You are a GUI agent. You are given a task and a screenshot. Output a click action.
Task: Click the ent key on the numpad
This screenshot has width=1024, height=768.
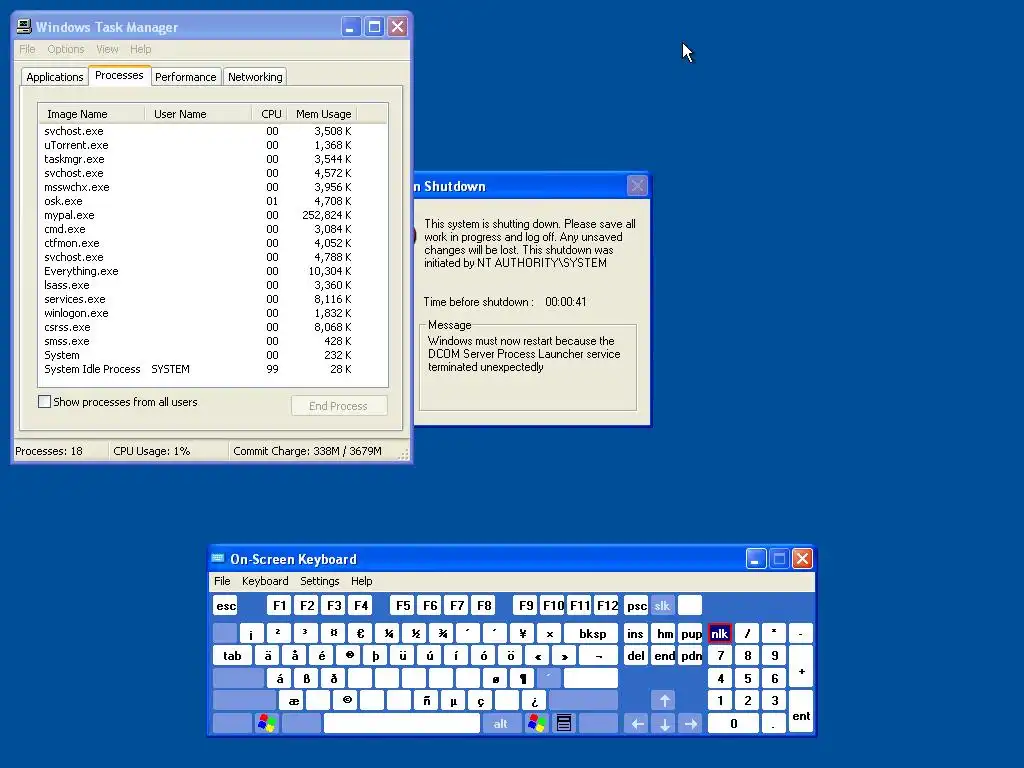point(801,712)
